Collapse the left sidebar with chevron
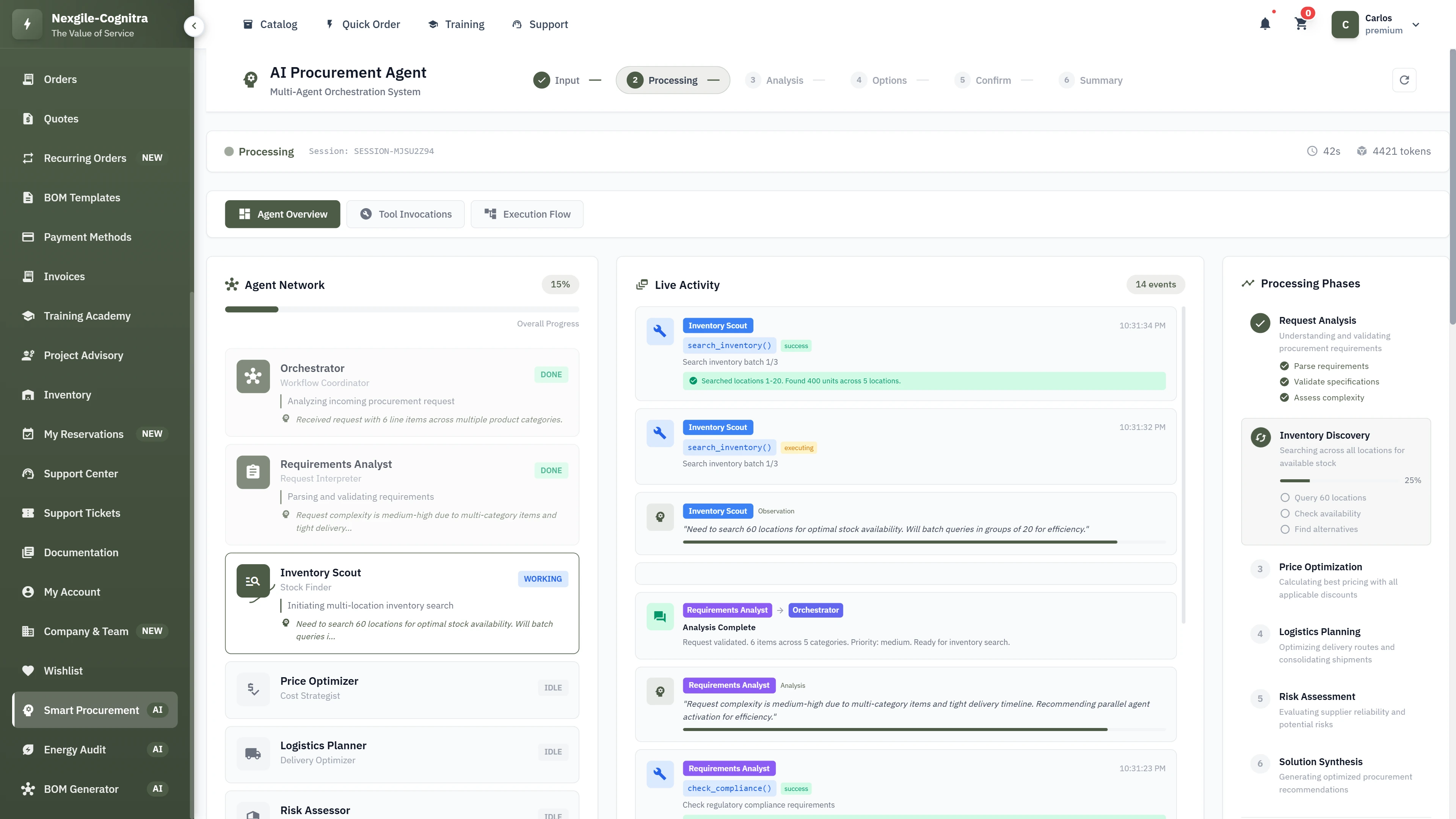The width and height of the screenshot is (1456, 819). [x=194, y=25]
